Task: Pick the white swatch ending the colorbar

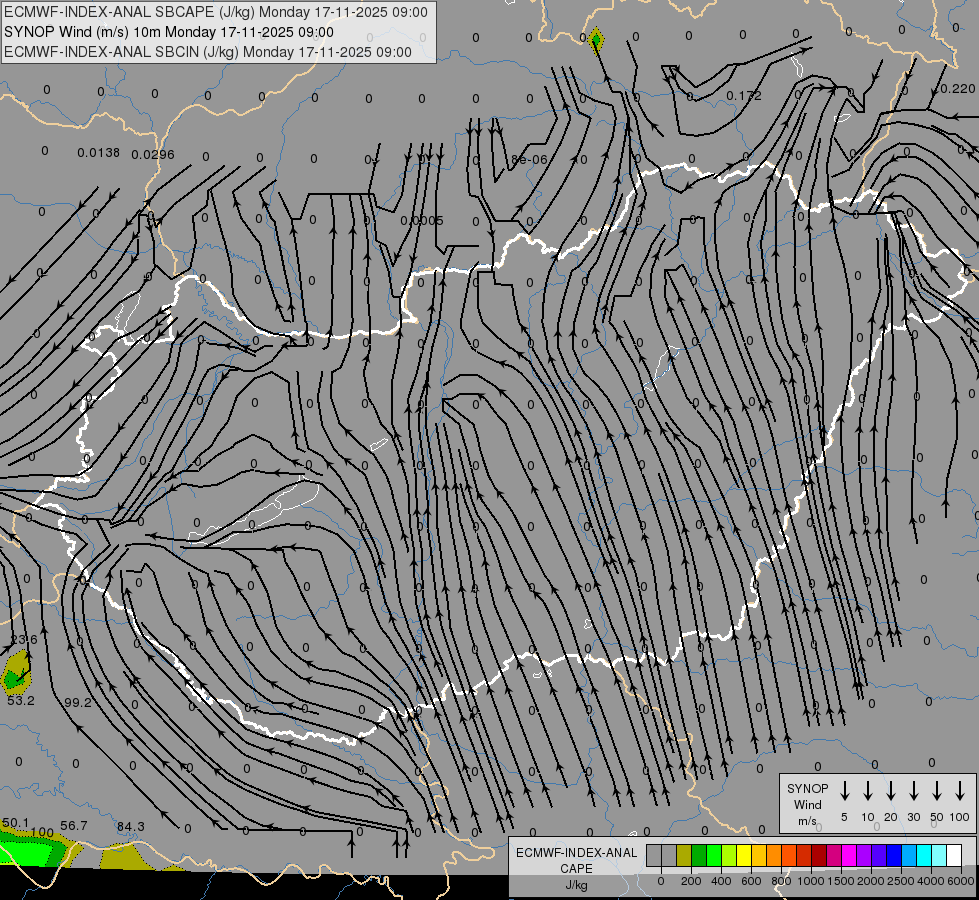Action: (953, 855)
